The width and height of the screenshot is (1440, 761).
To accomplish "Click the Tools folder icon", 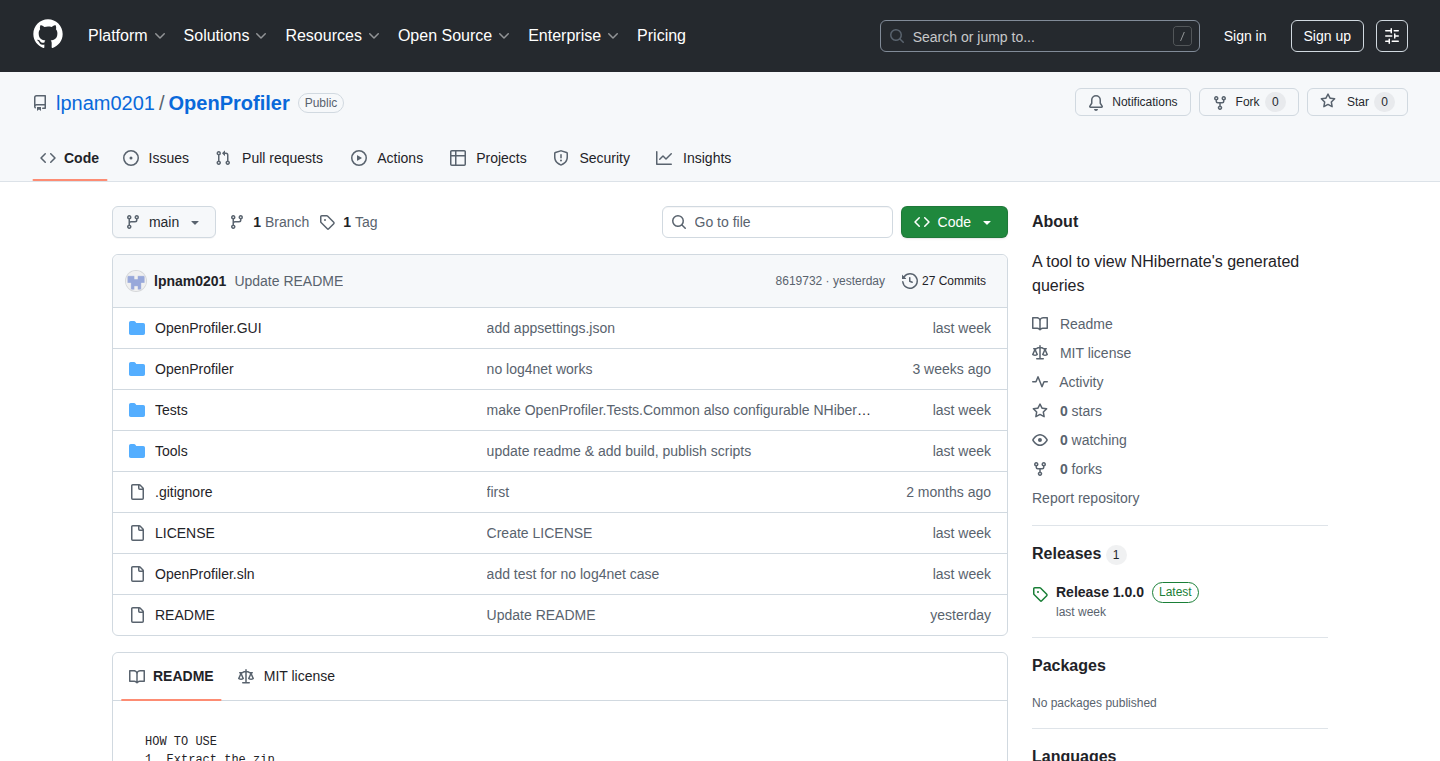I will point(137,451).
